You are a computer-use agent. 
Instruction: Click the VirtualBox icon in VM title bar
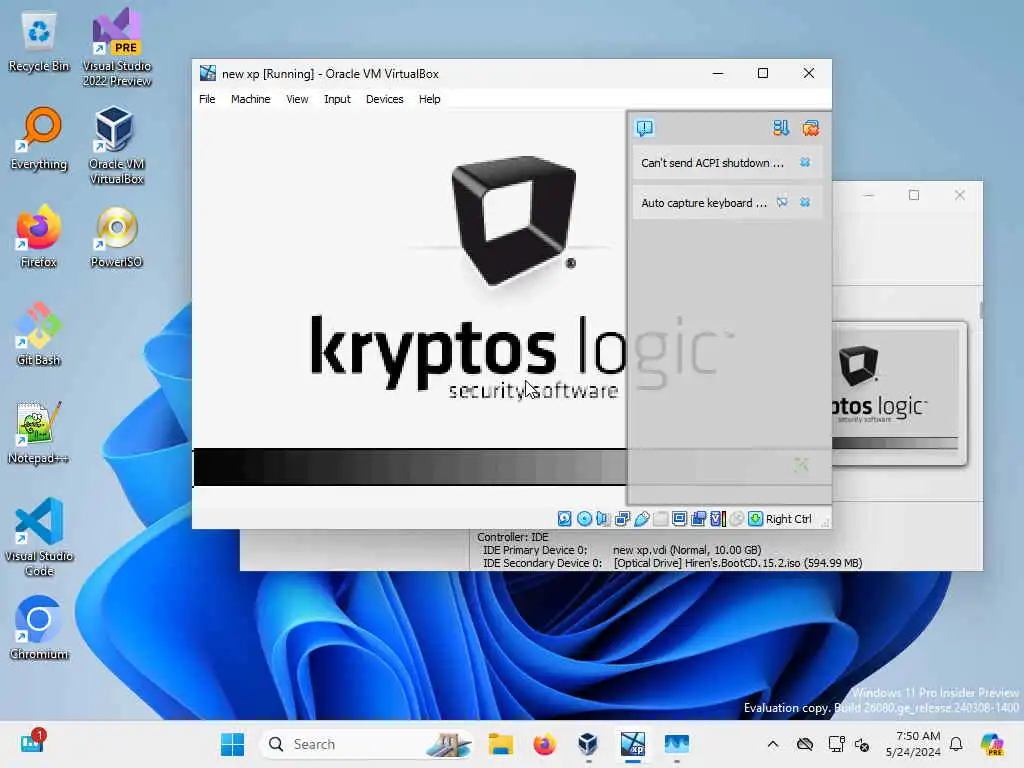208,73
